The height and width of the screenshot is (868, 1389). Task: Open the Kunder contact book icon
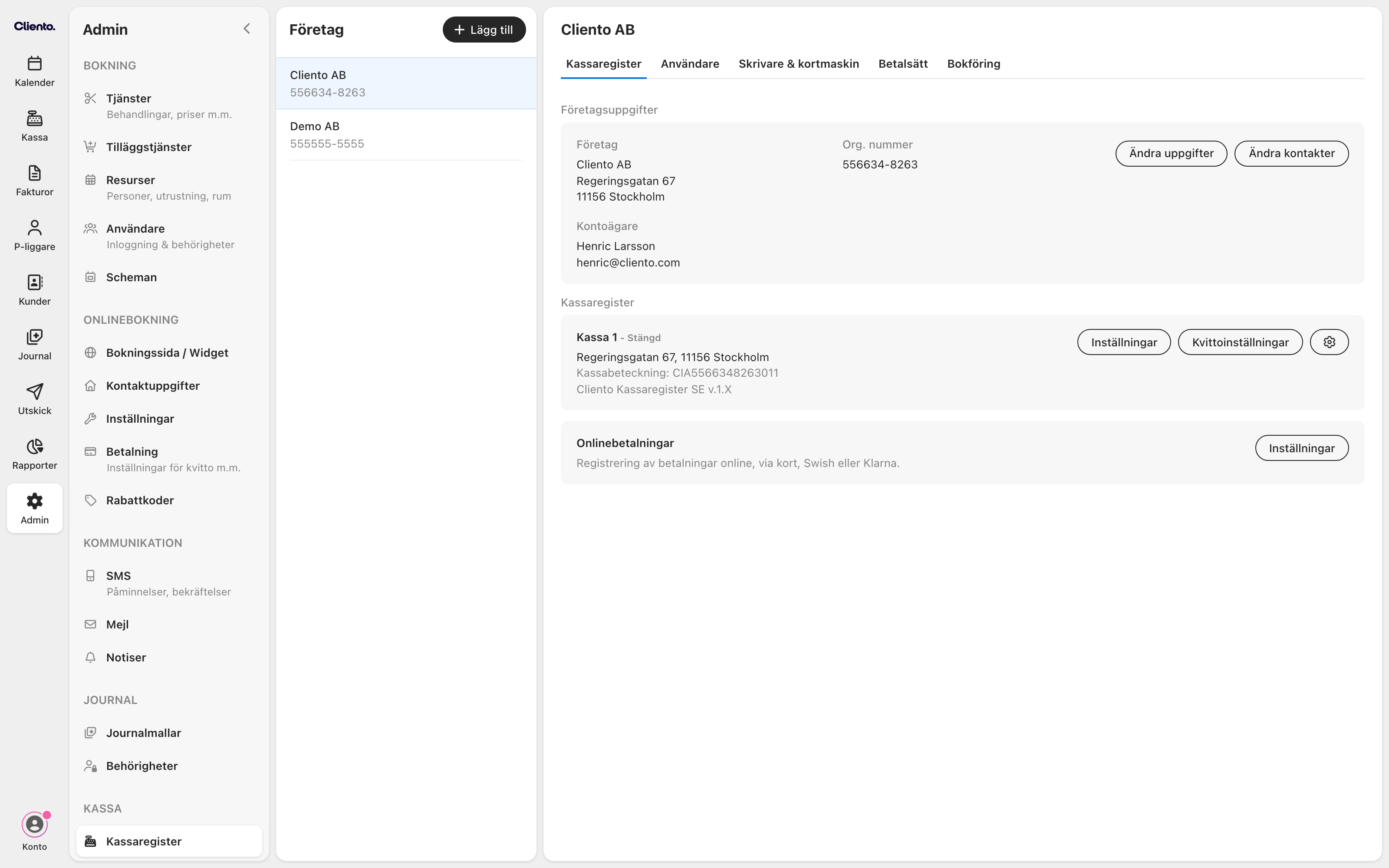(x=34, y=282)
